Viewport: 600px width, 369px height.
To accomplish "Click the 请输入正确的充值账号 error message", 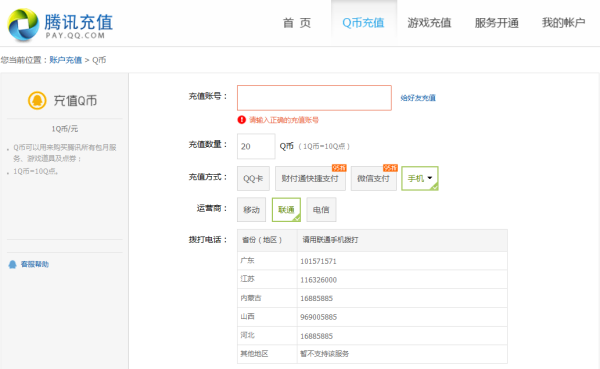I will coord(284,120).
